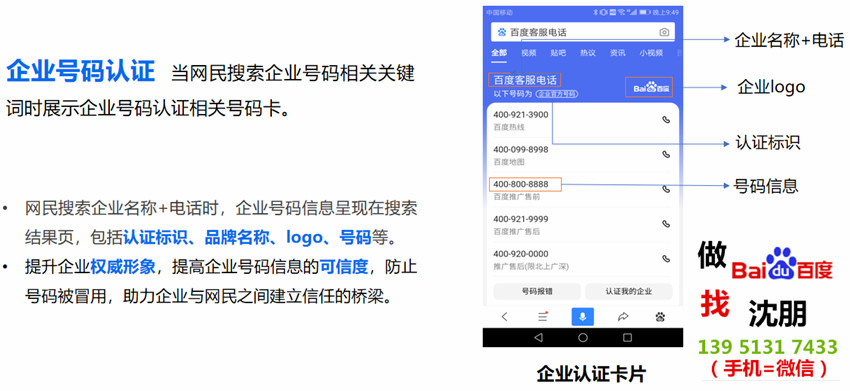Tap the share arrow icon in bottom bar
The image size is (850, 391).
click(623, 317)
